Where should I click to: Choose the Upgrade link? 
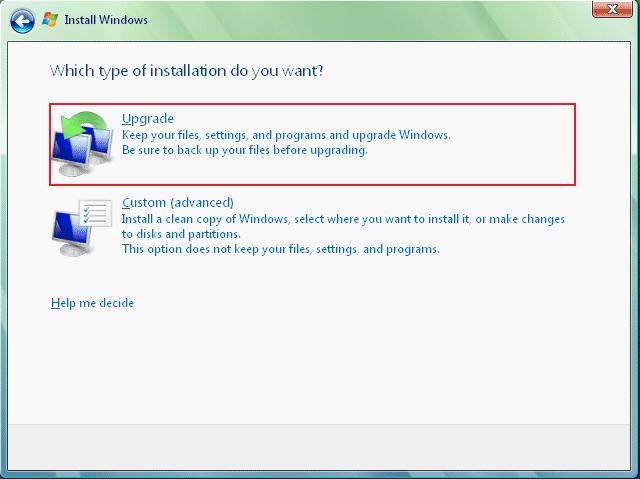(x=148, y=118)
